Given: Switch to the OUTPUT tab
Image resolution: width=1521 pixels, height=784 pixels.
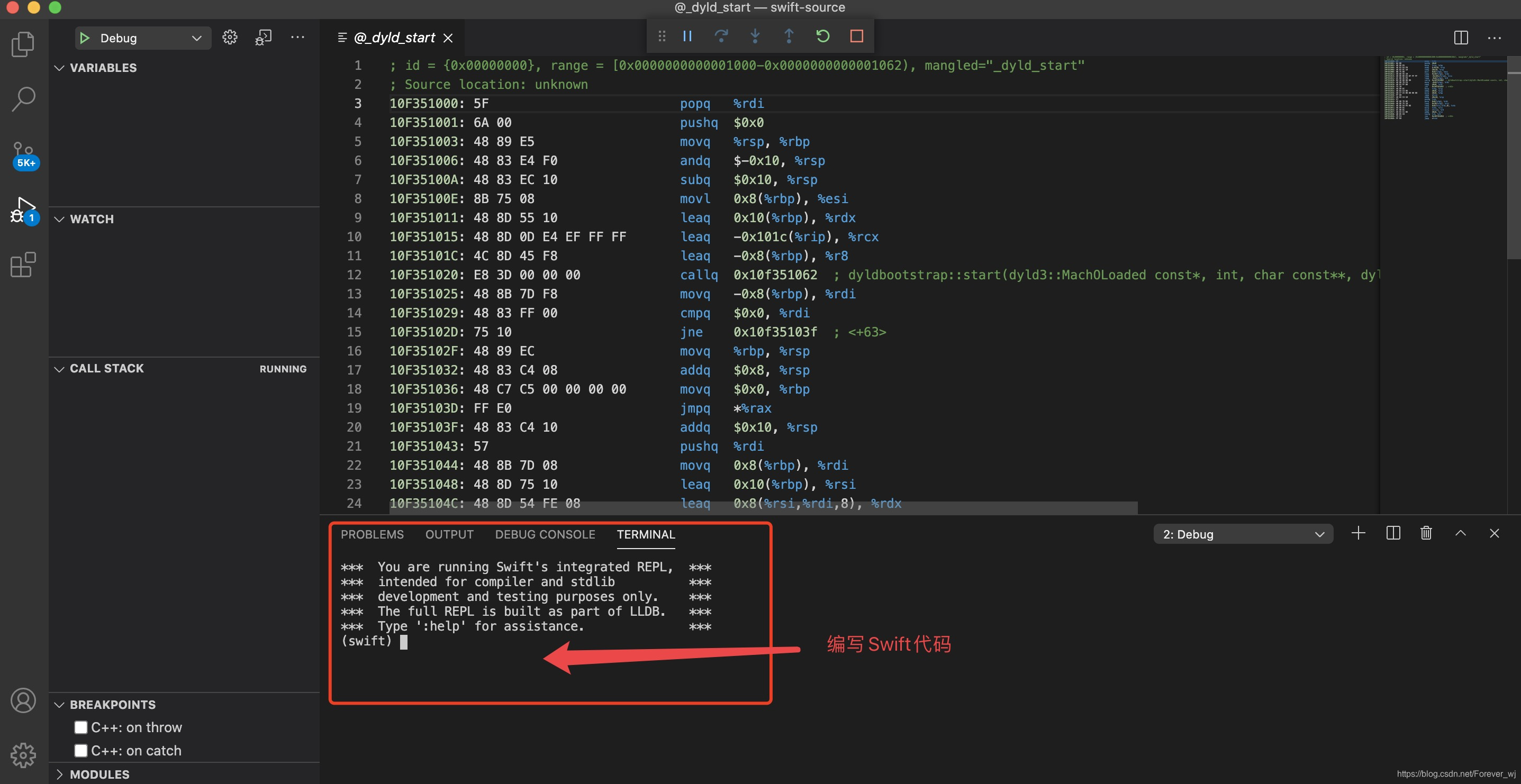Looking at the screenshot, I should [449, 534].
